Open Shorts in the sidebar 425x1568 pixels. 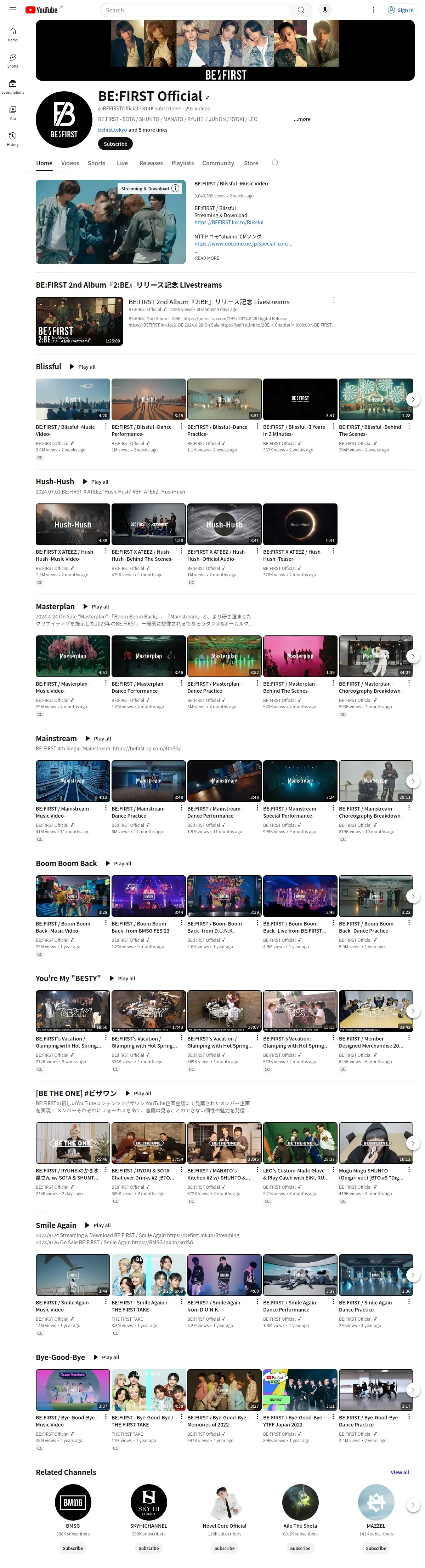13,61
